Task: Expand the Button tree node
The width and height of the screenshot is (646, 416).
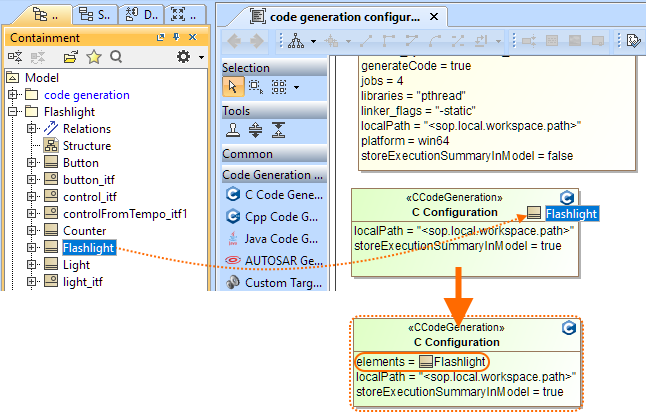Action: (32, 163)
